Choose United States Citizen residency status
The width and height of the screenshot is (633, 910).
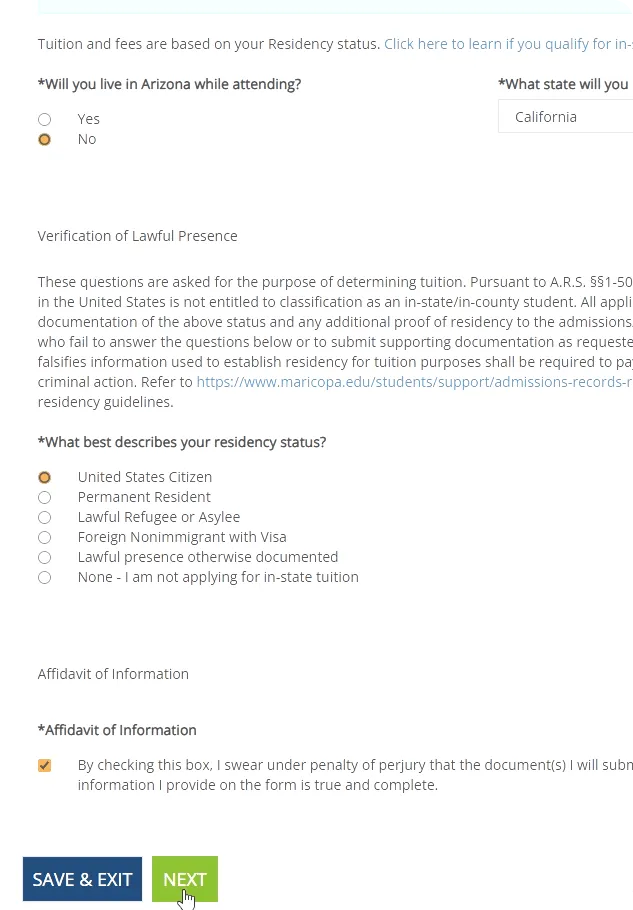[45, 478]
